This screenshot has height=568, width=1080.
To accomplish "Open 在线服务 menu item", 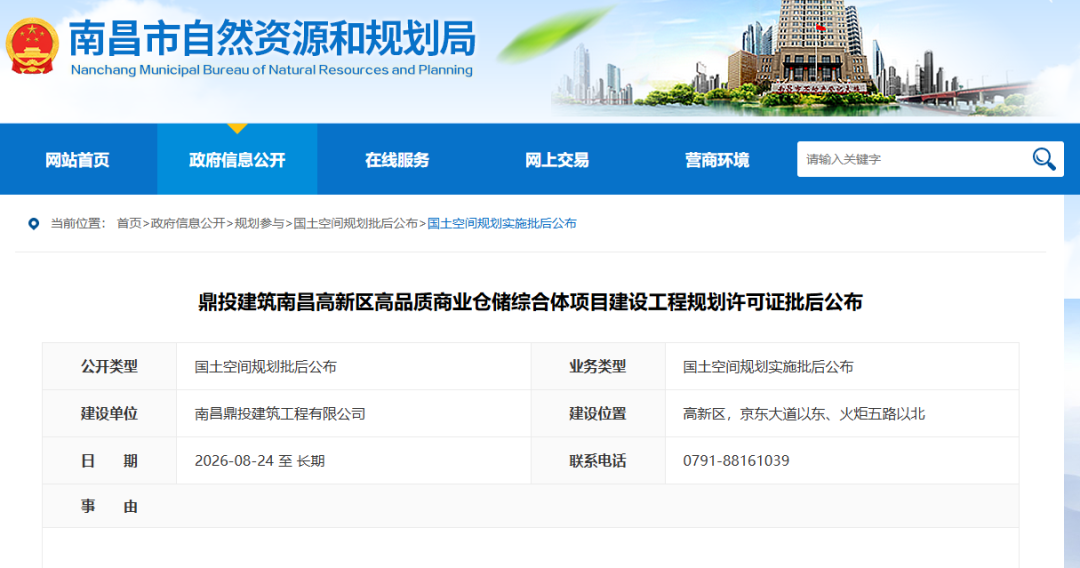I will (397, 160).
